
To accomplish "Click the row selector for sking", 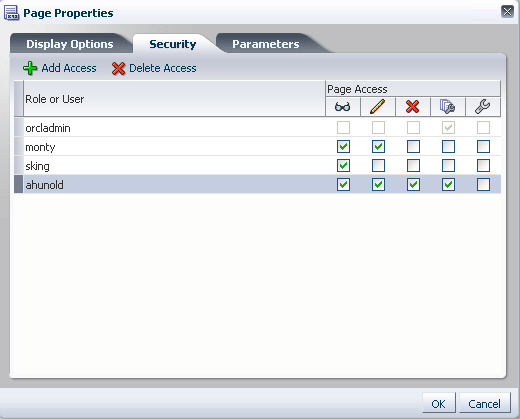I will [19, 165].
